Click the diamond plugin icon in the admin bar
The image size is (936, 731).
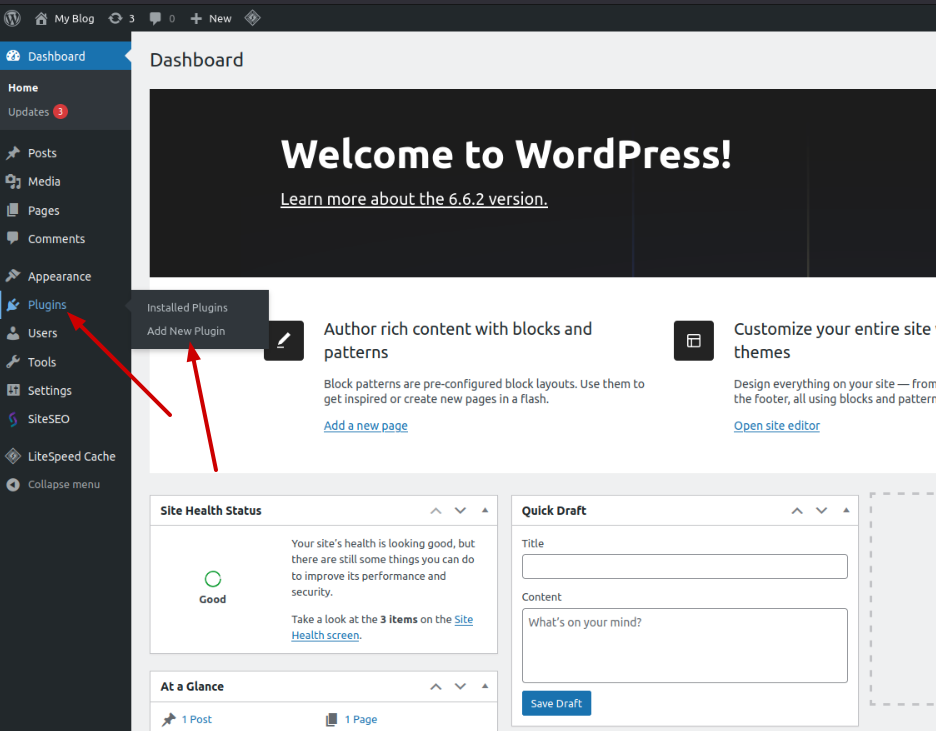point(252,17)
